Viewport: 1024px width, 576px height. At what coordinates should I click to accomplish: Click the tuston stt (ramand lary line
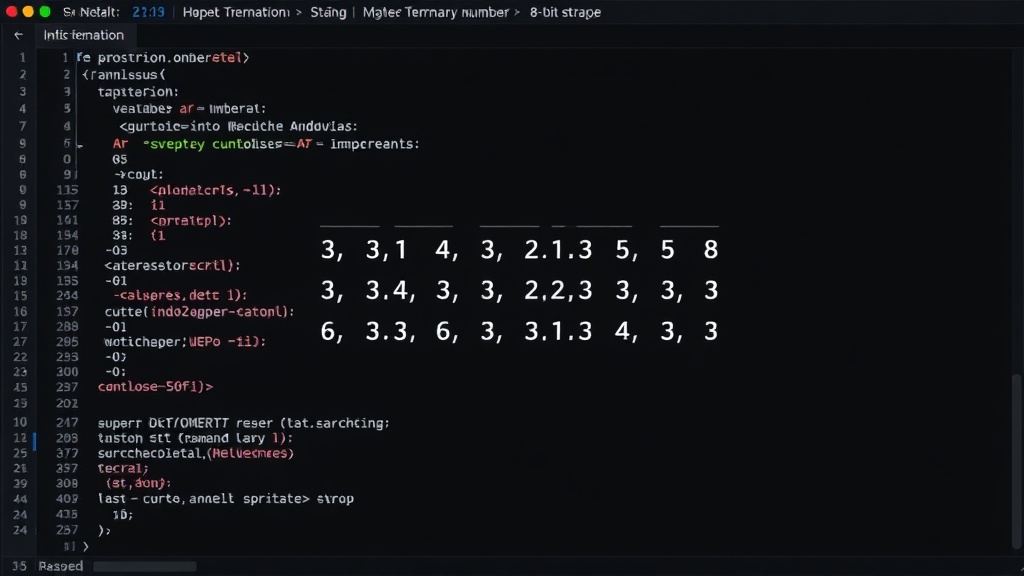pos(195,438)
